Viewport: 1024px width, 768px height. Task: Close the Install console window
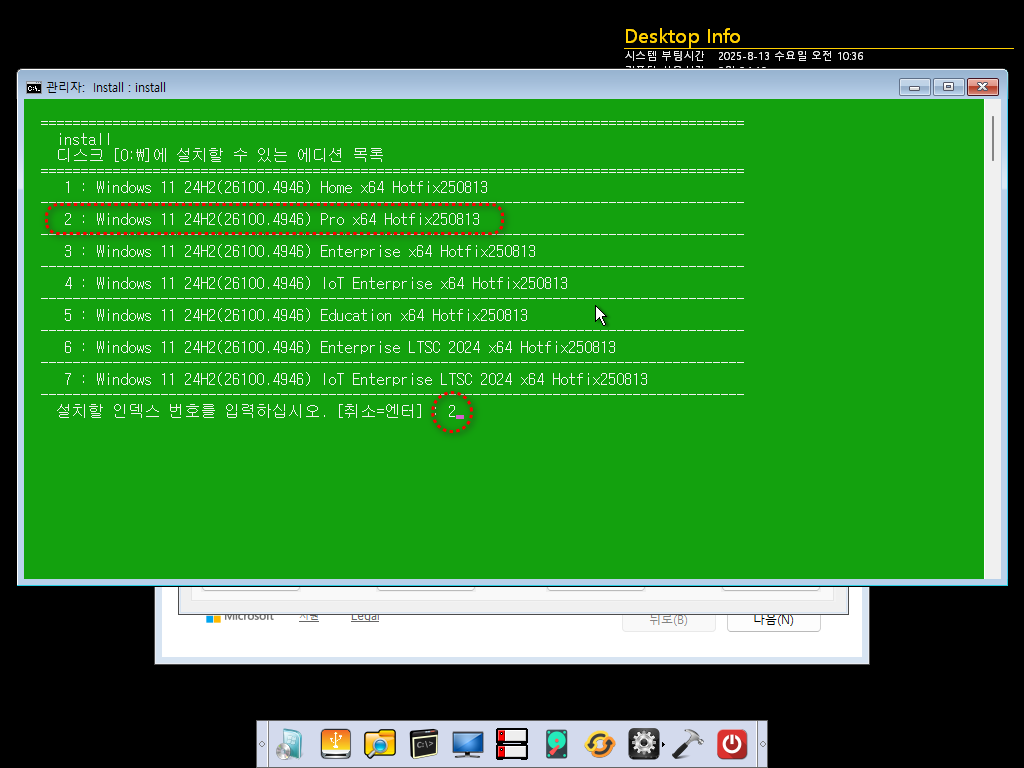coord(983,87)
